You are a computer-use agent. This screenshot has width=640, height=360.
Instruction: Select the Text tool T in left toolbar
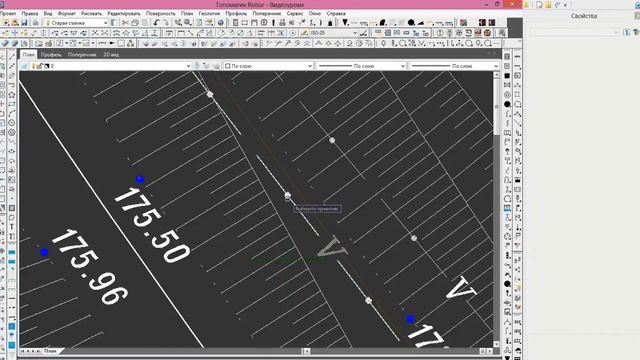click(12, 227)
